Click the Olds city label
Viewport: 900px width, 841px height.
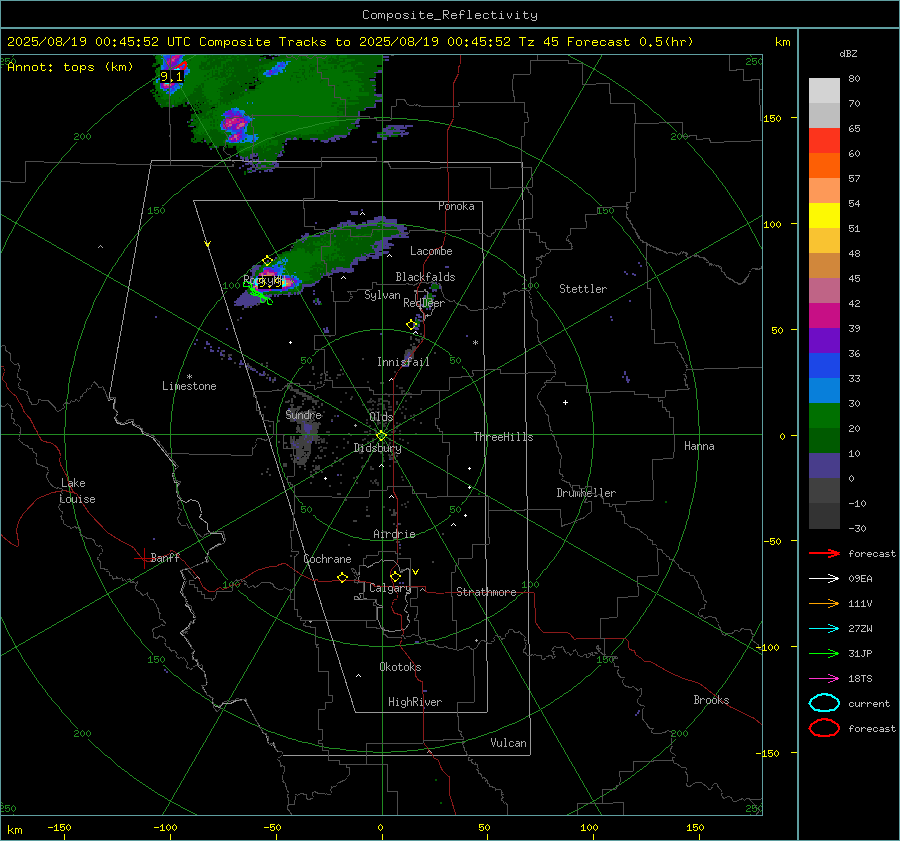[381, 417]
